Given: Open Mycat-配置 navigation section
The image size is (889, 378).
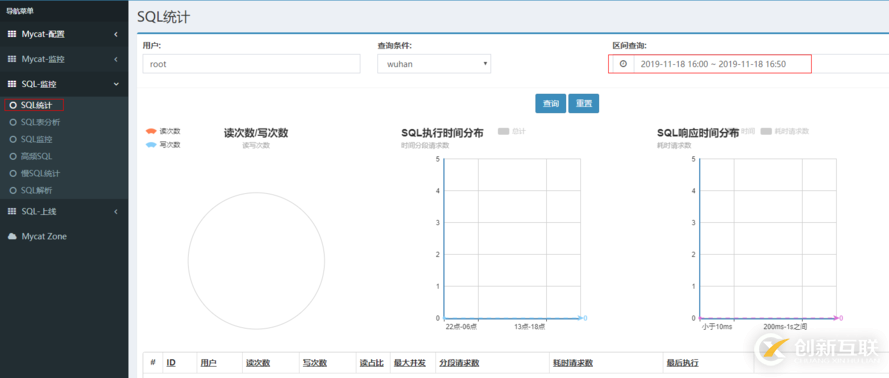Looking at the screenshot, I should 64,34.
